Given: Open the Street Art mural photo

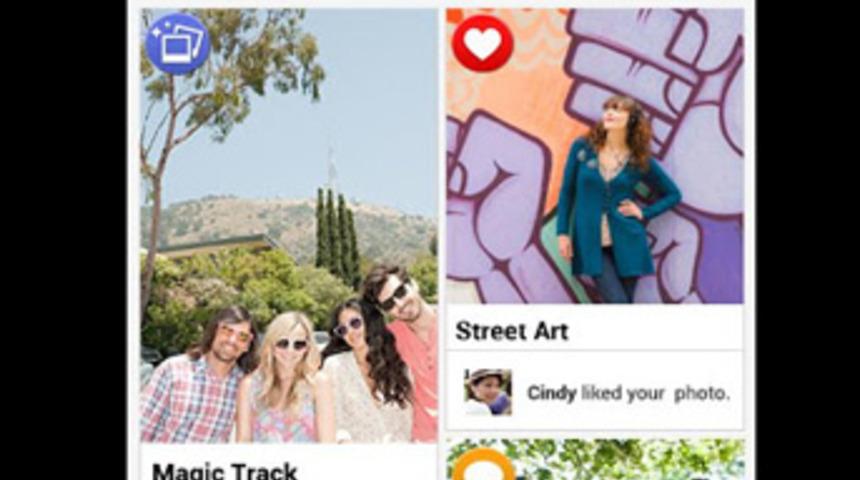Looking at the screenshot, I should 595,156.
